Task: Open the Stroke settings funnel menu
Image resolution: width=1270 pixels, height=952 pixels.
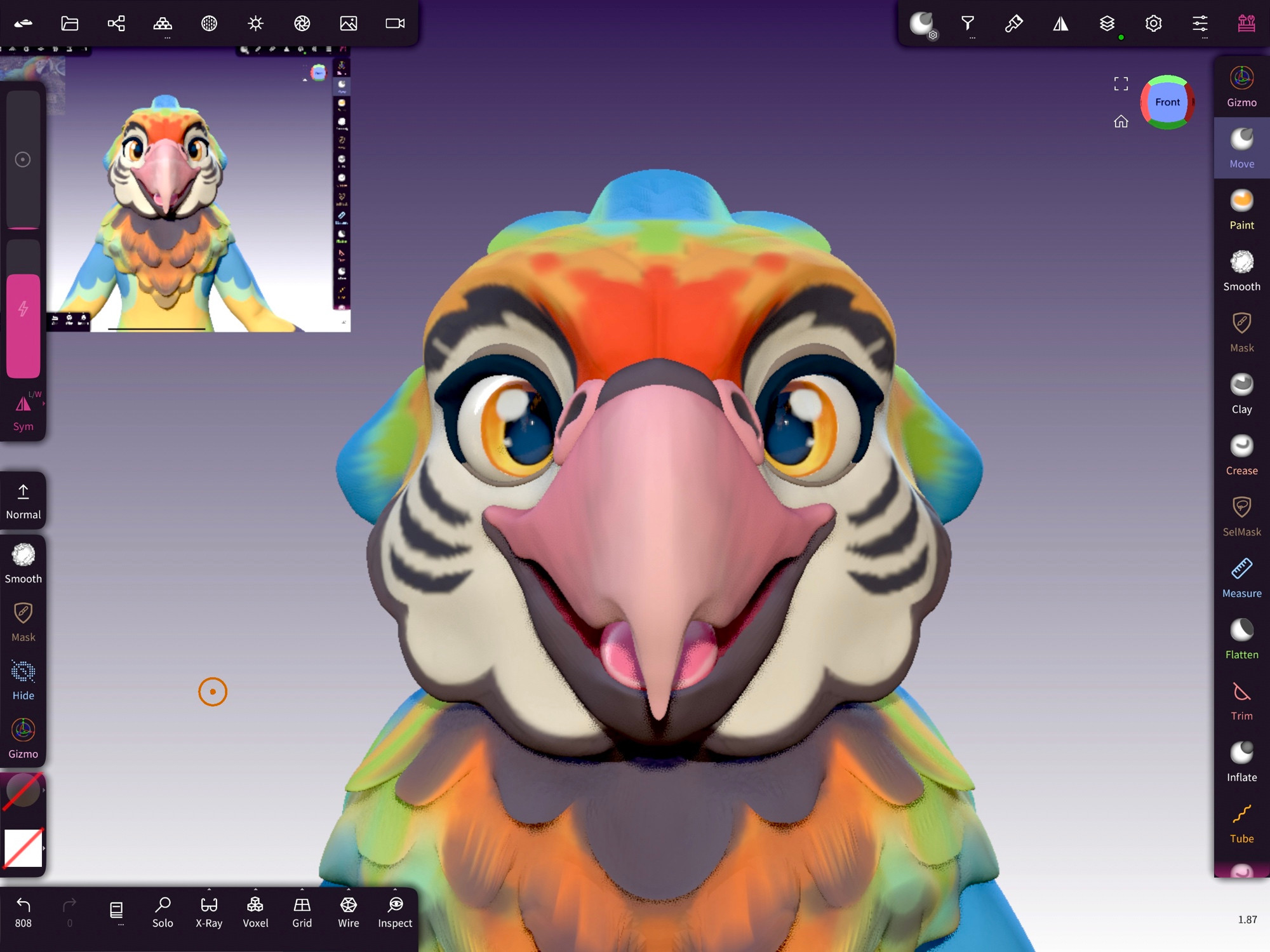Action: pyautogui.click(x=968, y=23)
